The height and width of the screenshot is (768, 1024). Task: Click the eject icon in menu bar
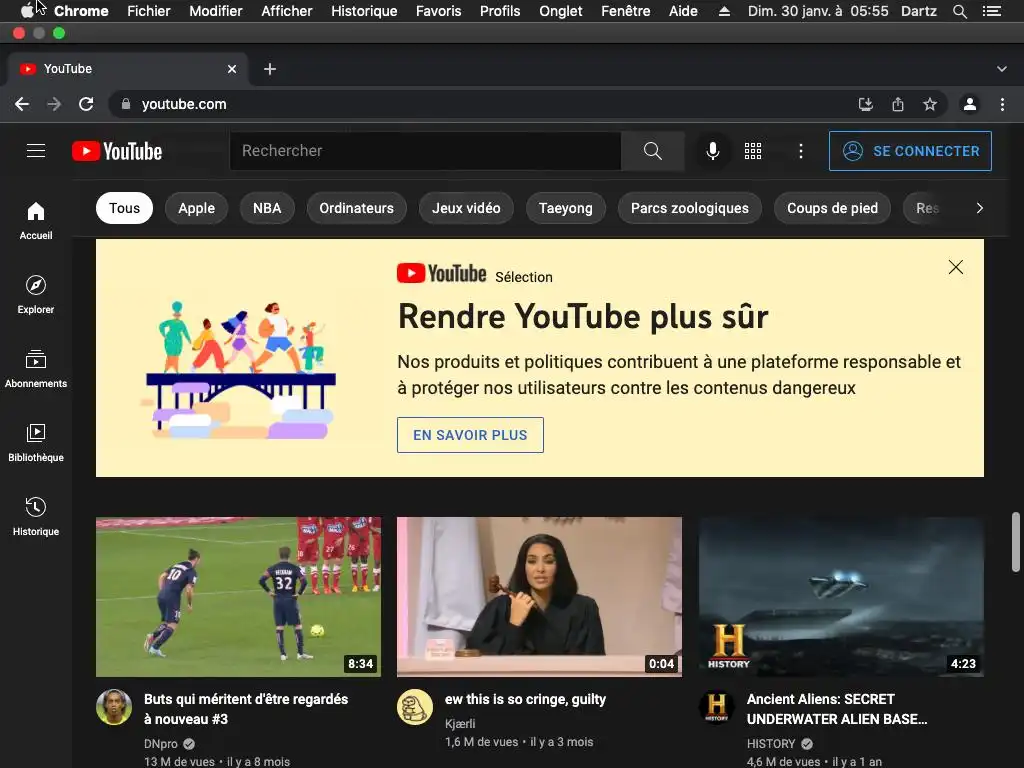pyautogui.click(x=724, y=11)
